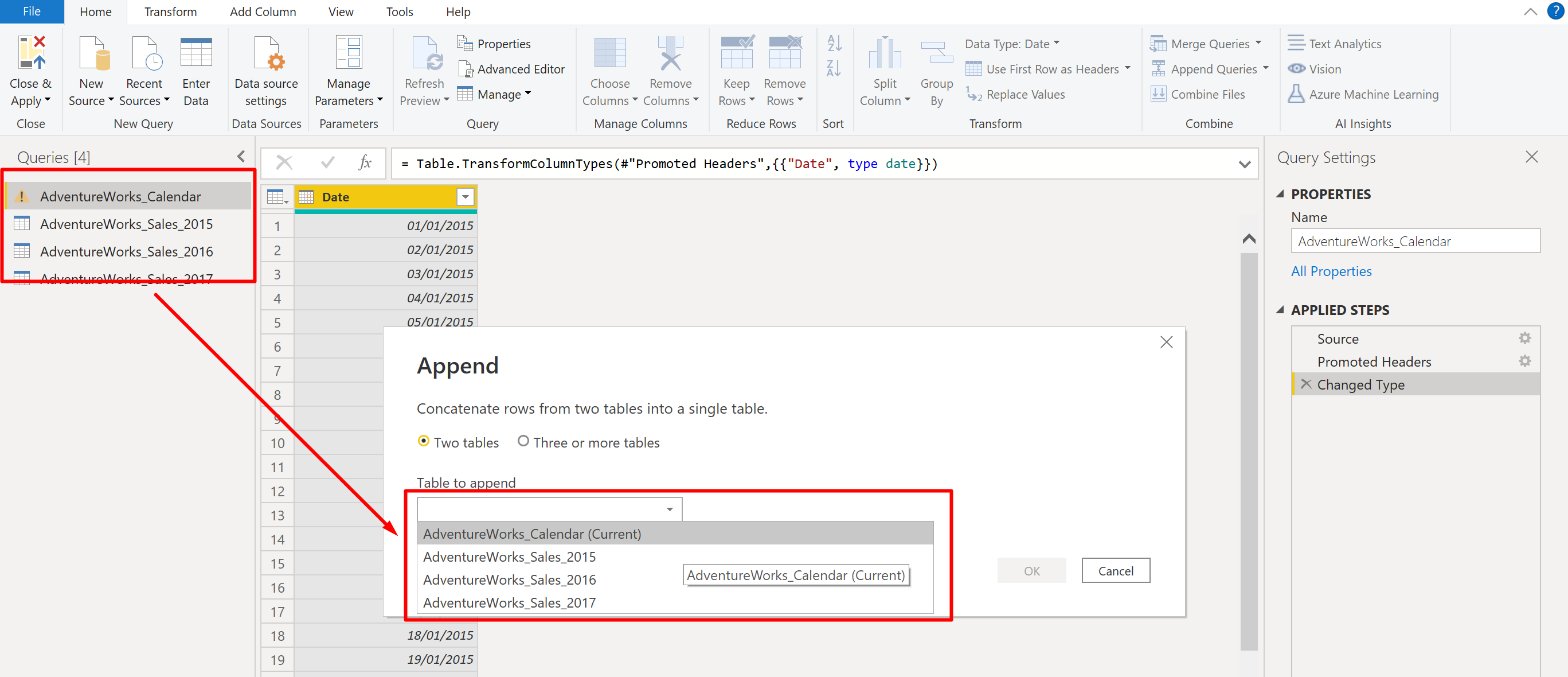Click the Enter Data table icon

point(196,52)
